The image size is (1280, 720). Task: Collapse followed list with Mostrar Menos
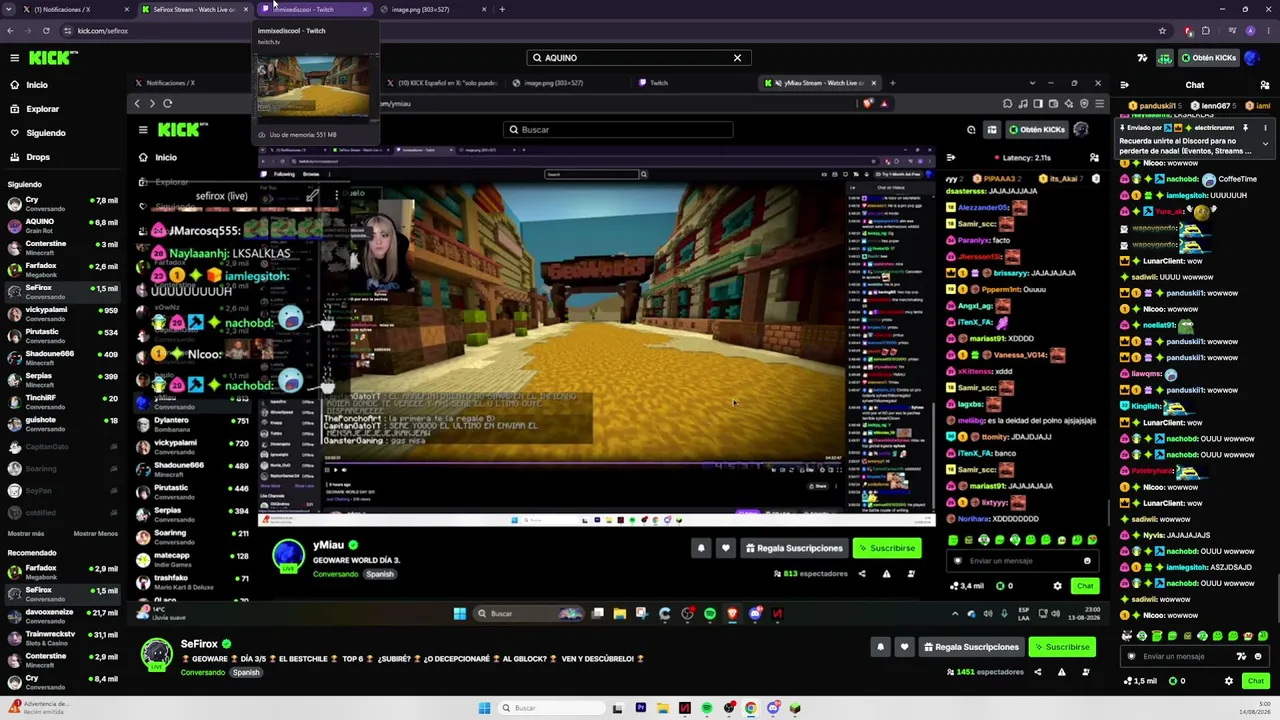click(96, 534)
